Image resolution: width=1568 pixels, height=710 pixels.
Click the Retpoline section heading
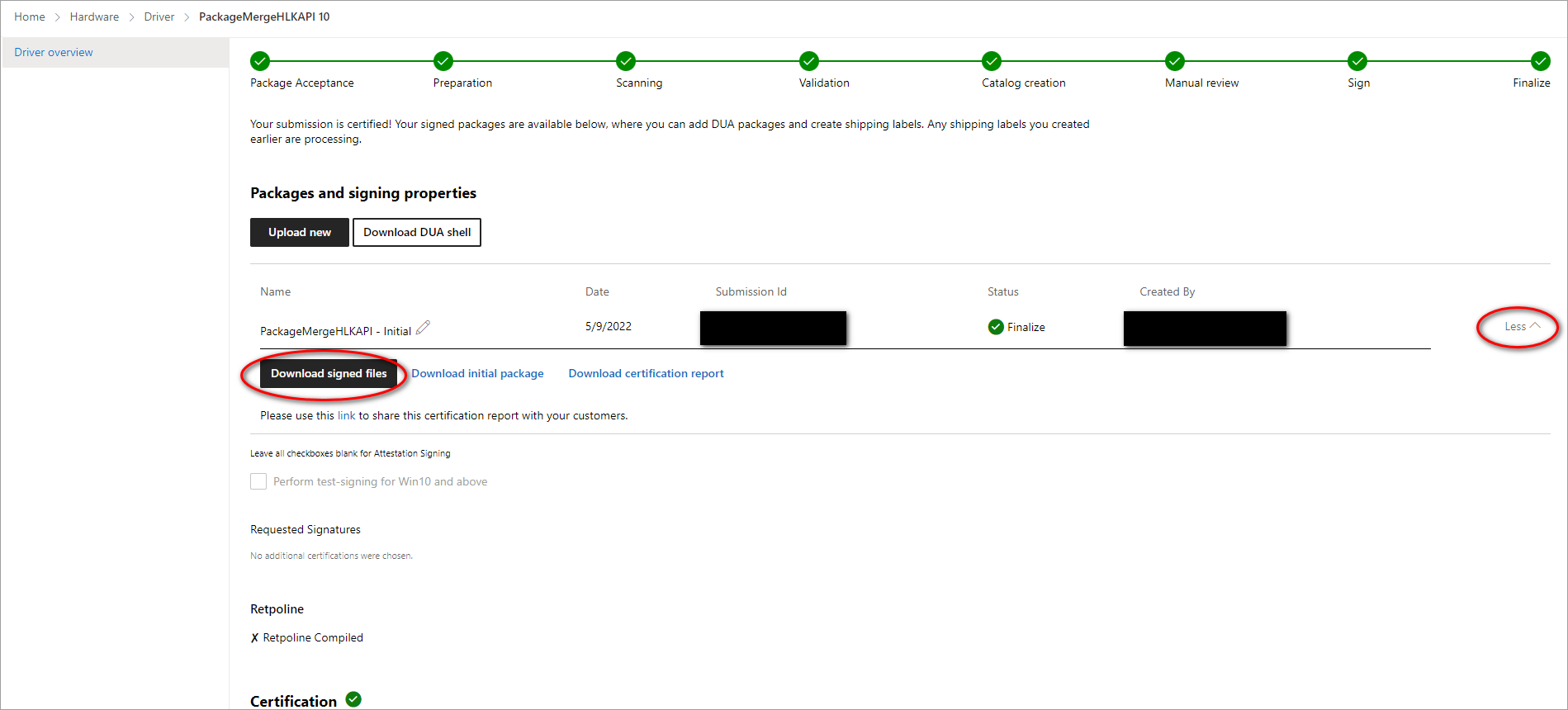pos(277,609)
